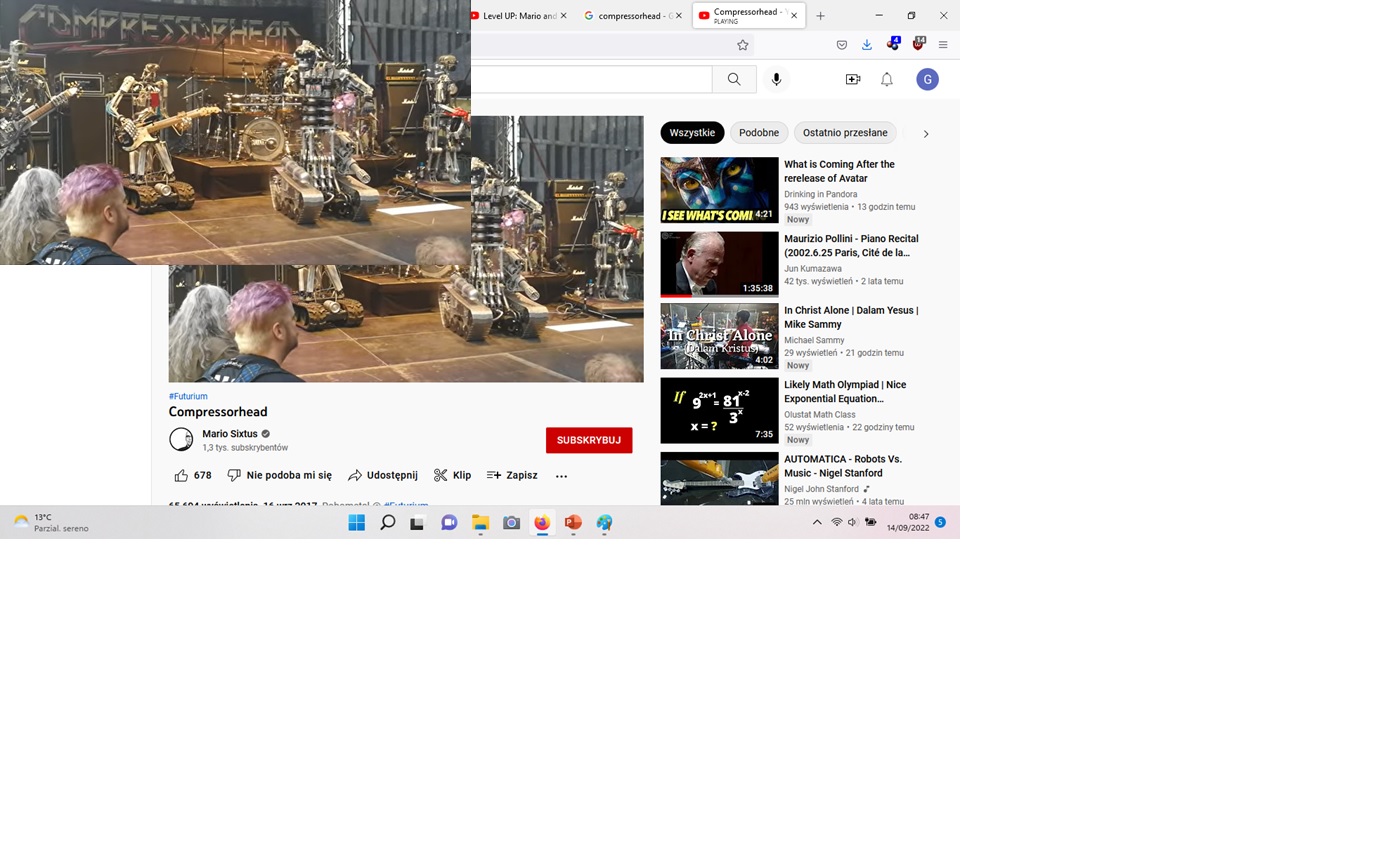1384x867 pixels.
Task: Click the Avatar video thumbnail
Action: (719, 190)
